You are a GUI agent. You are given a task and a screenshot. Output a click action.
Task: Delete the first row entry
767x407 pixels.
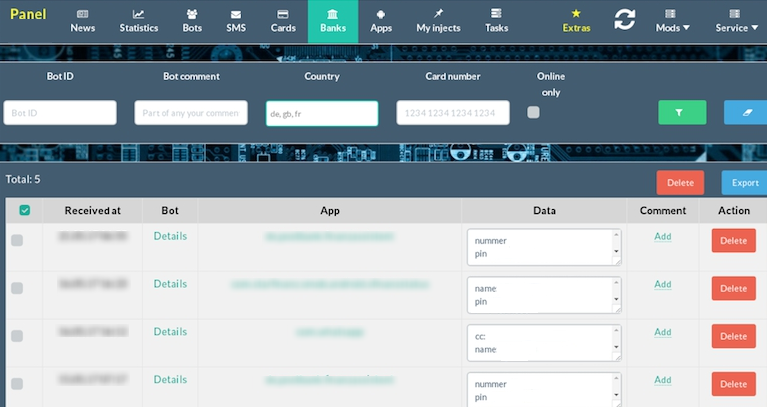[x=734, y=241]
